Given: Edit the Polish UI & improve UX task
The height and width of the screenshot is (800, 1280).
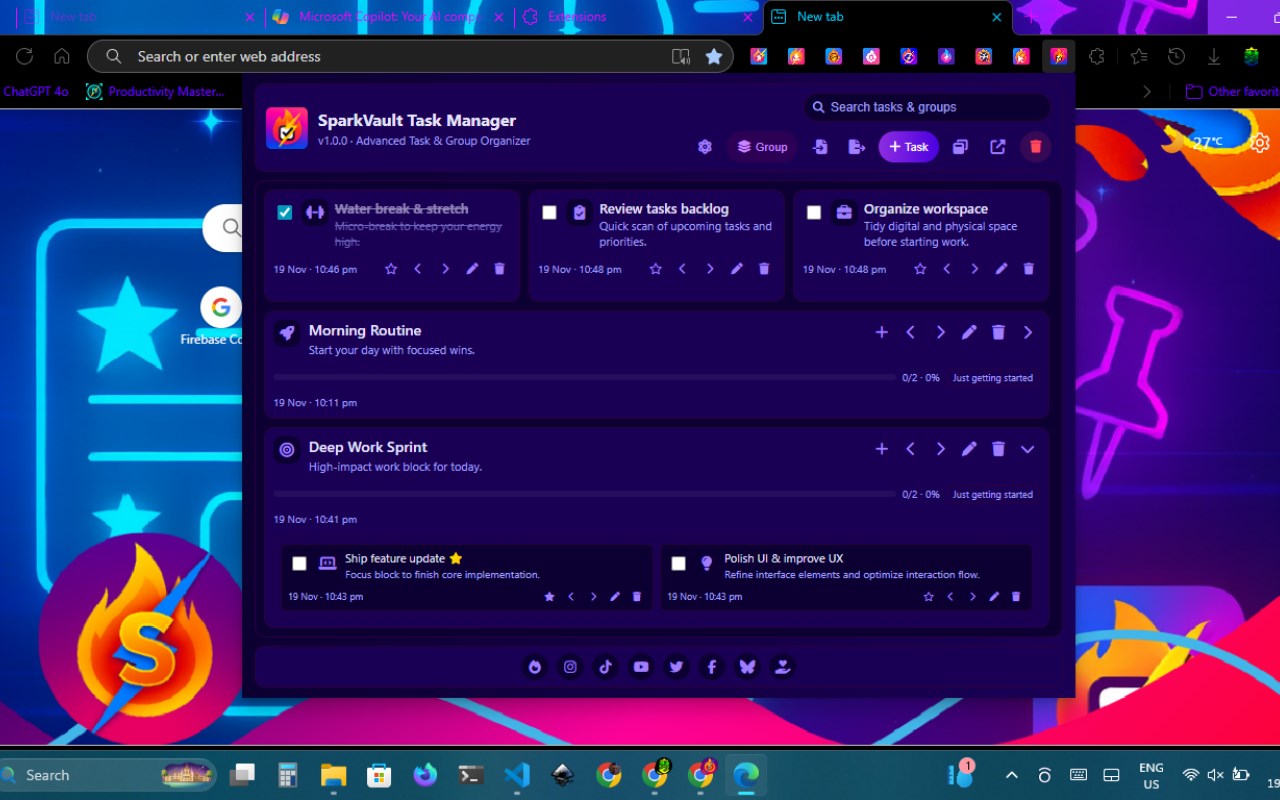Looking at the screenshot, I should [994, 597].
